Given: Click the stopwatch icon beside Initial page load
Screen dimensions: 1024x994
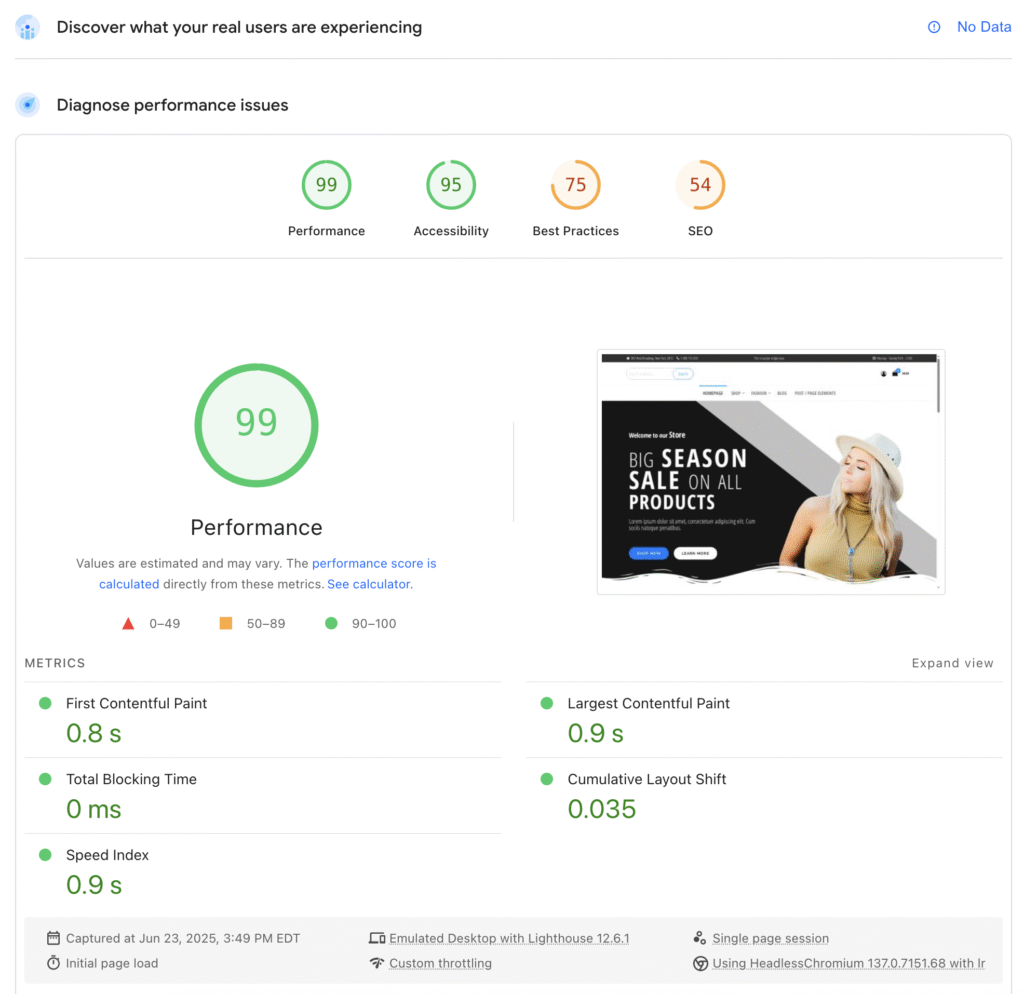Looking at the screenshot, I should 53,963.
